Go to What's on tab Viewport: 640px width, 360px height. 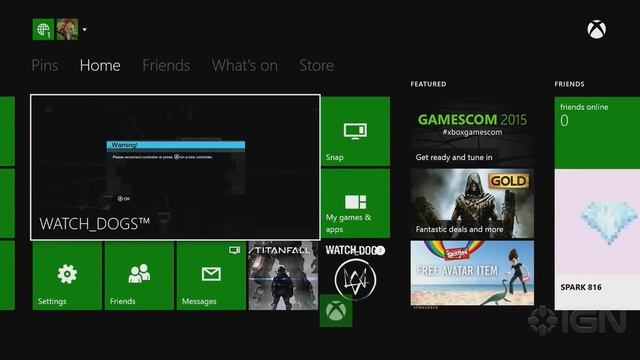244,65
